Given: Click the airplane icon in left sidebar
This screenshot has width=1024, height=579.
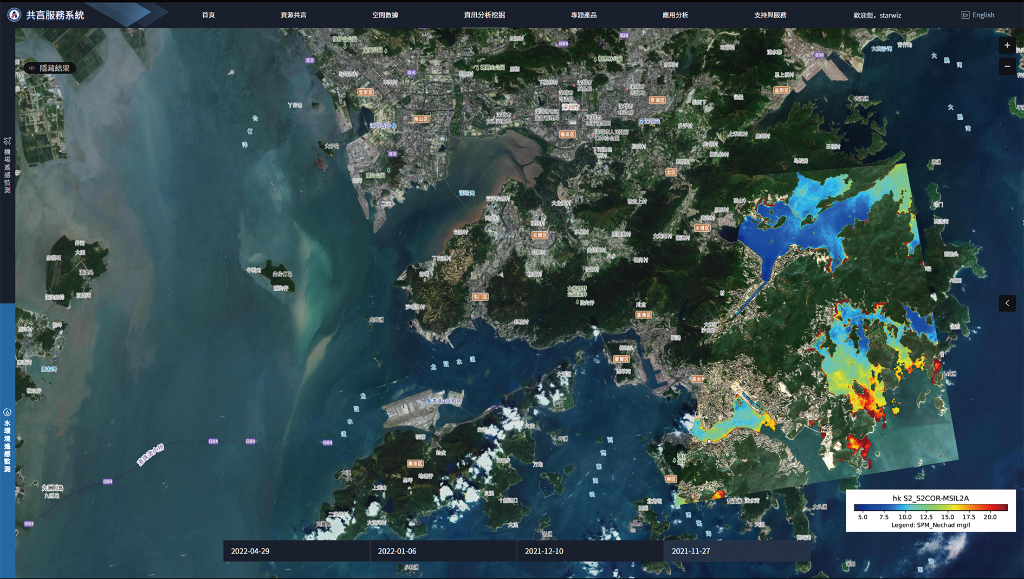Looking at the screenshot, I should [x=7, y=141].
